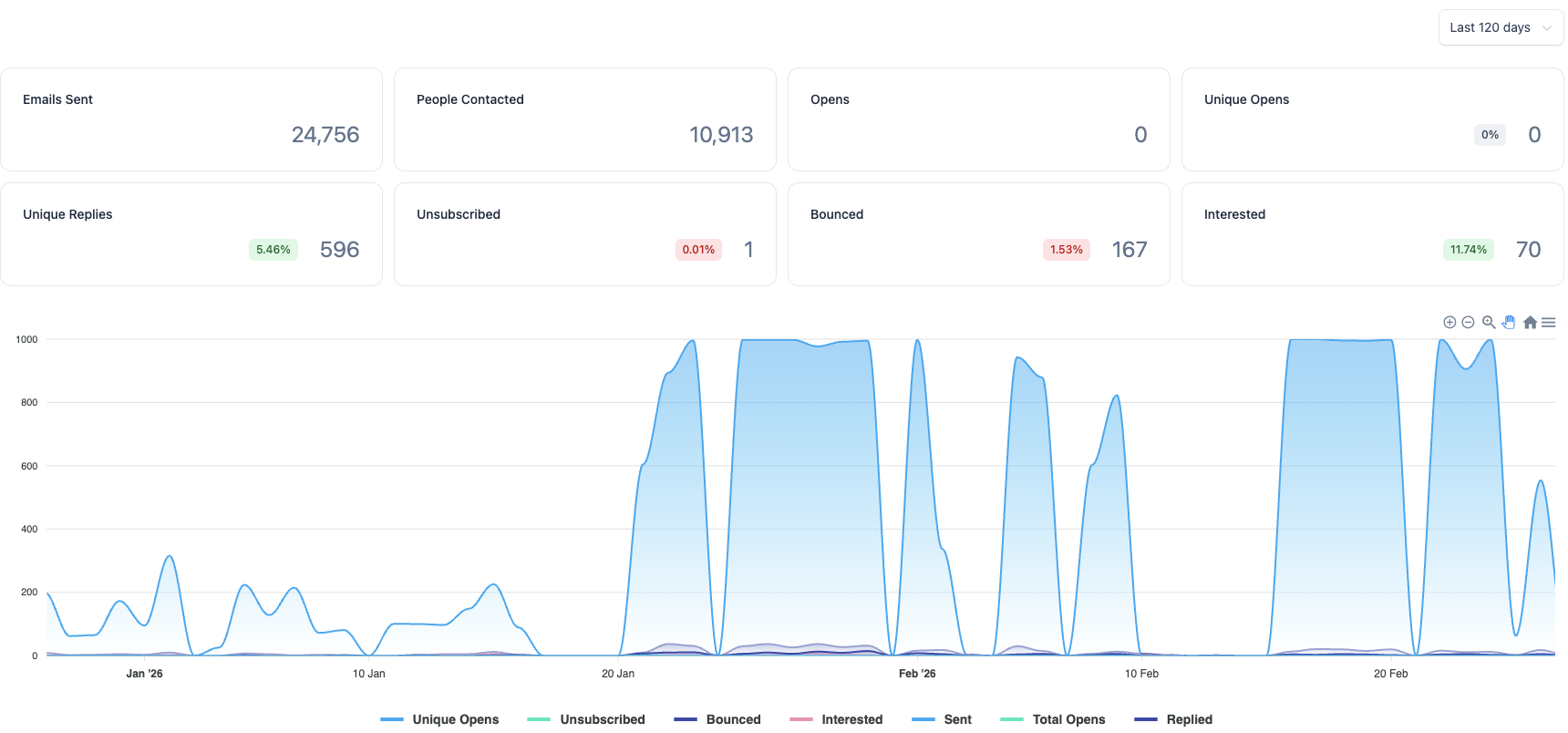Click the Unique Opens card label
This screenshot has height=733, width=1568.
point(1246,99)
